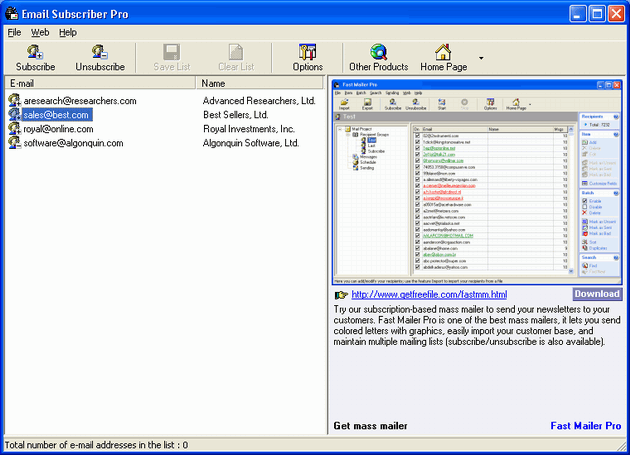Open the Web menu
Screen dimensions: 630x455
(40, 32)
